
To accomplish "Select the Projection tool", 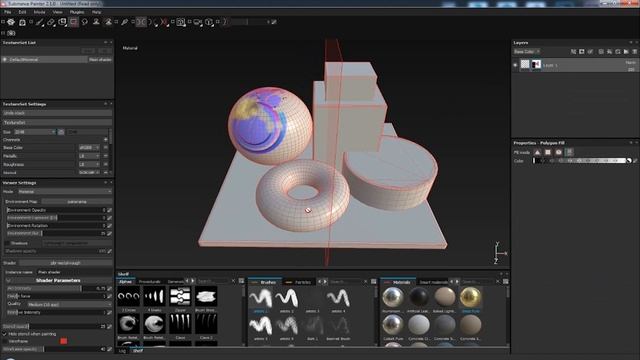I will [x=62, y=22].
